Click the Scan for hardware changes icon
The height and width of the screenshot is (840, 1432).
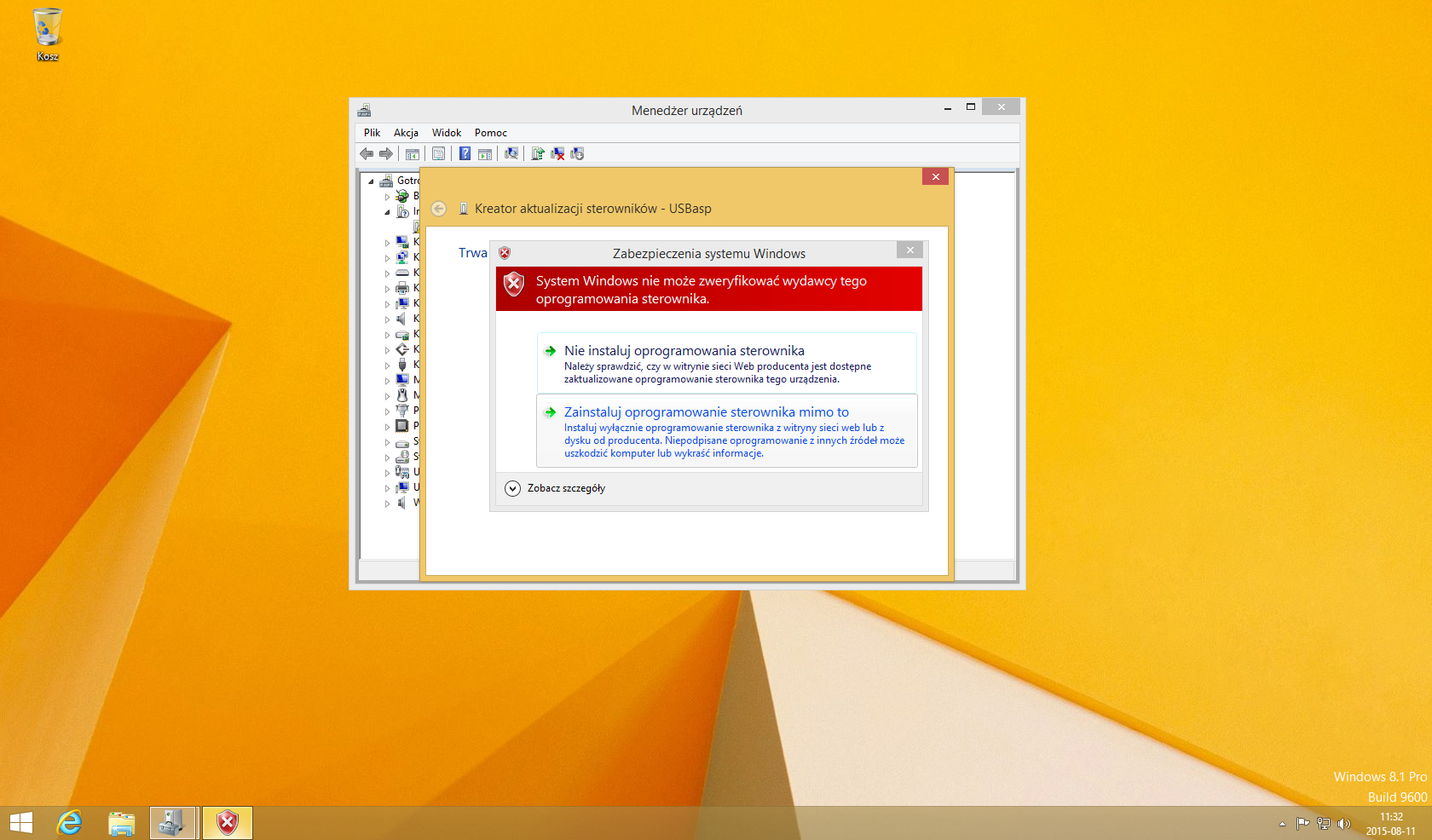click(511, 153)
